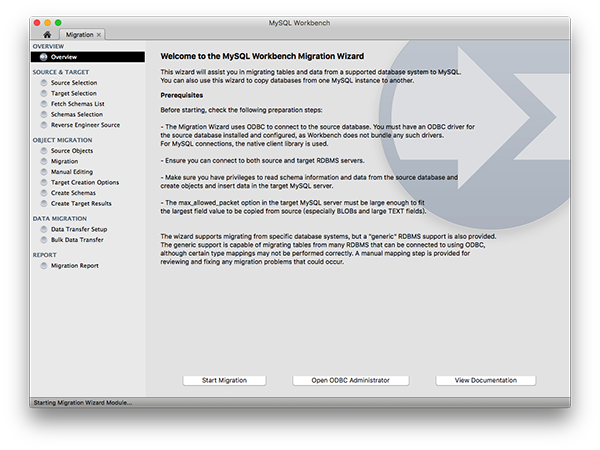Click status bar text Starting Migration Wizard Module
600x450 pixels.
pos(83,403)
